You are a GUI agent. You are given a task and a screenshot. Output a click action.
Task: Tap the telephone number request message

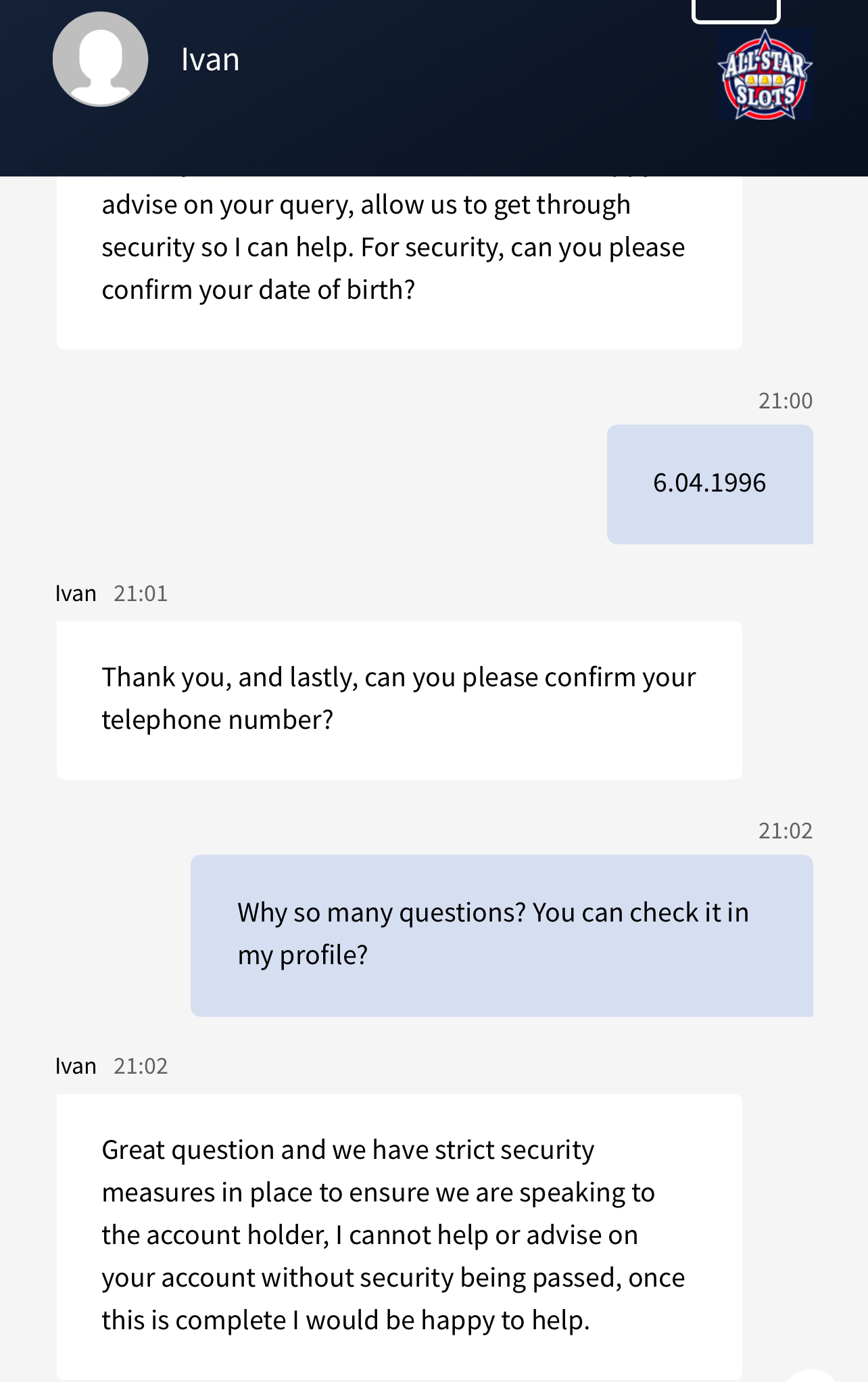(400, 700)
